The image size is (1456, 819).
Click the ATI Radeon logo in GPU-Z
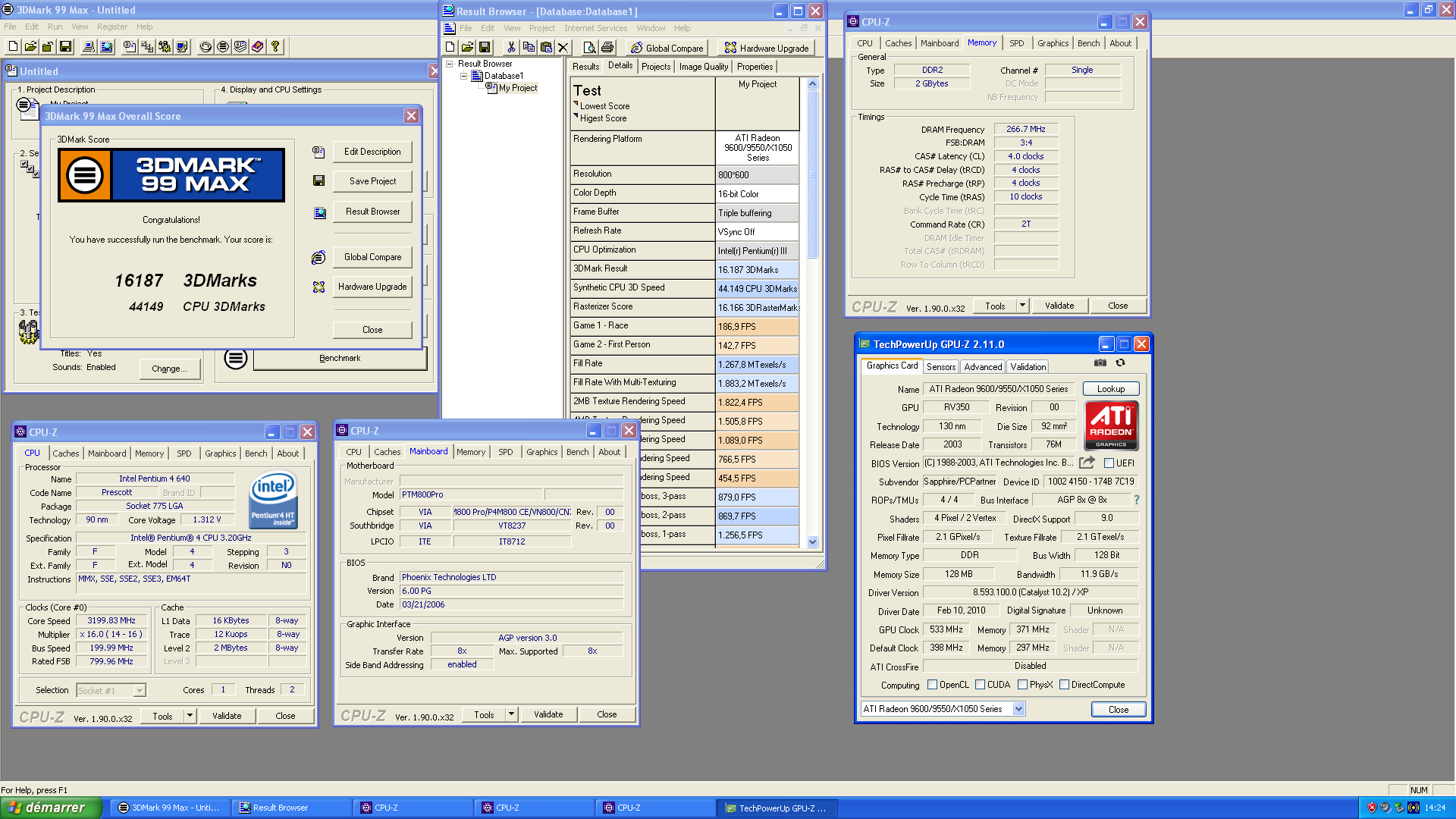(1111, 425)
